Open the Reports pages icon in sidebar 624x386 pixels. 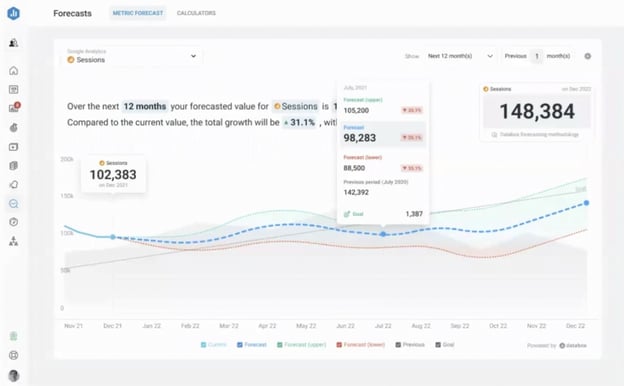(14, 166)
